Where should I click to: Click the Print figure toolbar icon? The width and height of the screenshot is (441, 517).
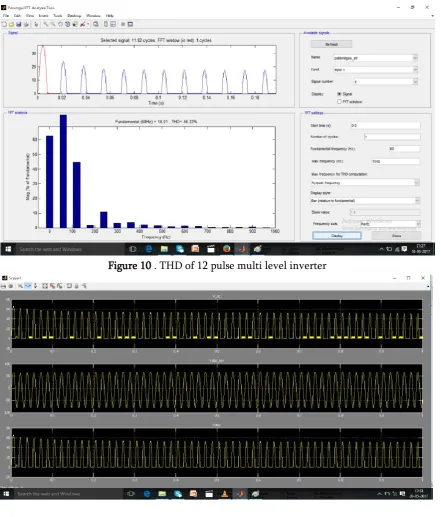(26, 24)
